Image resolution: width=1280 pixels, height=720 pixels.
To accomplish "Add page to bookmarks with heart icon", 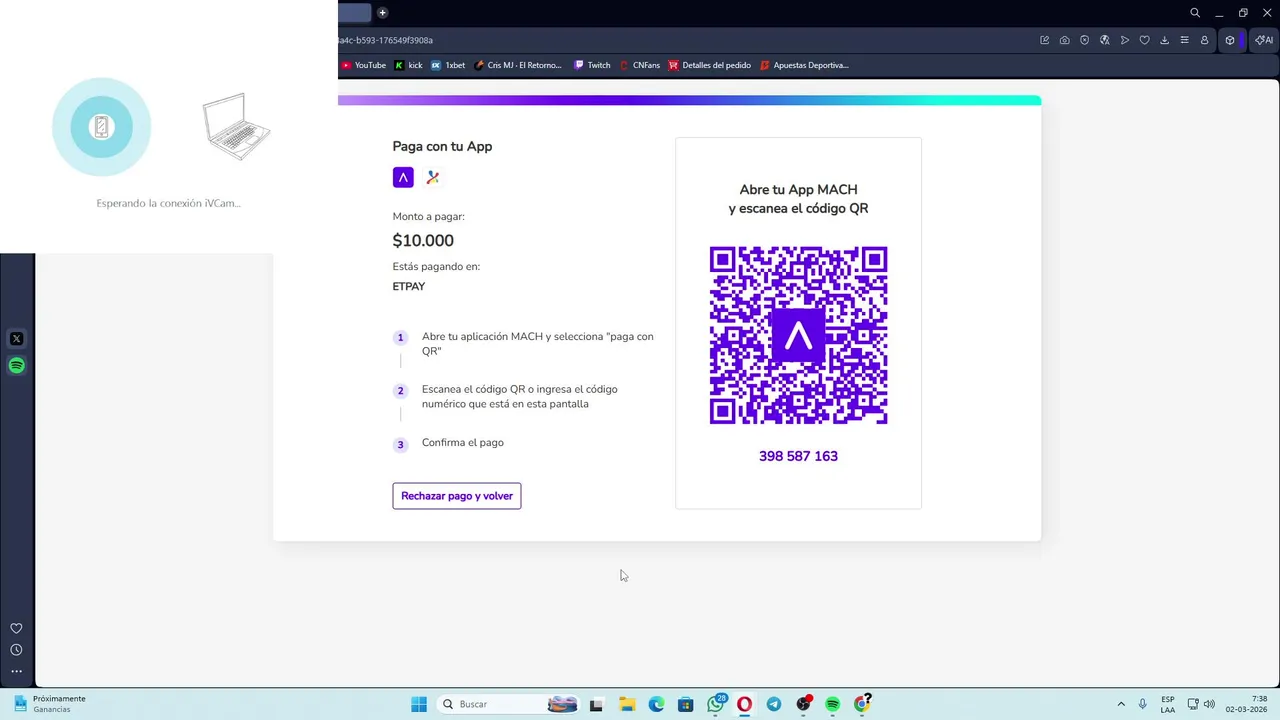I will (1145, 40).
